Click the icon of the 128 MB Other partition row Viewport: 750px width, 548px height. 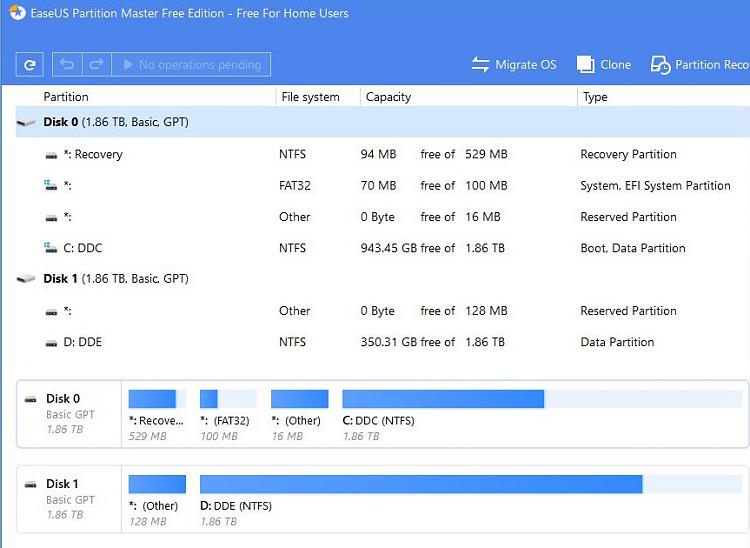click(x=51, y=312)
